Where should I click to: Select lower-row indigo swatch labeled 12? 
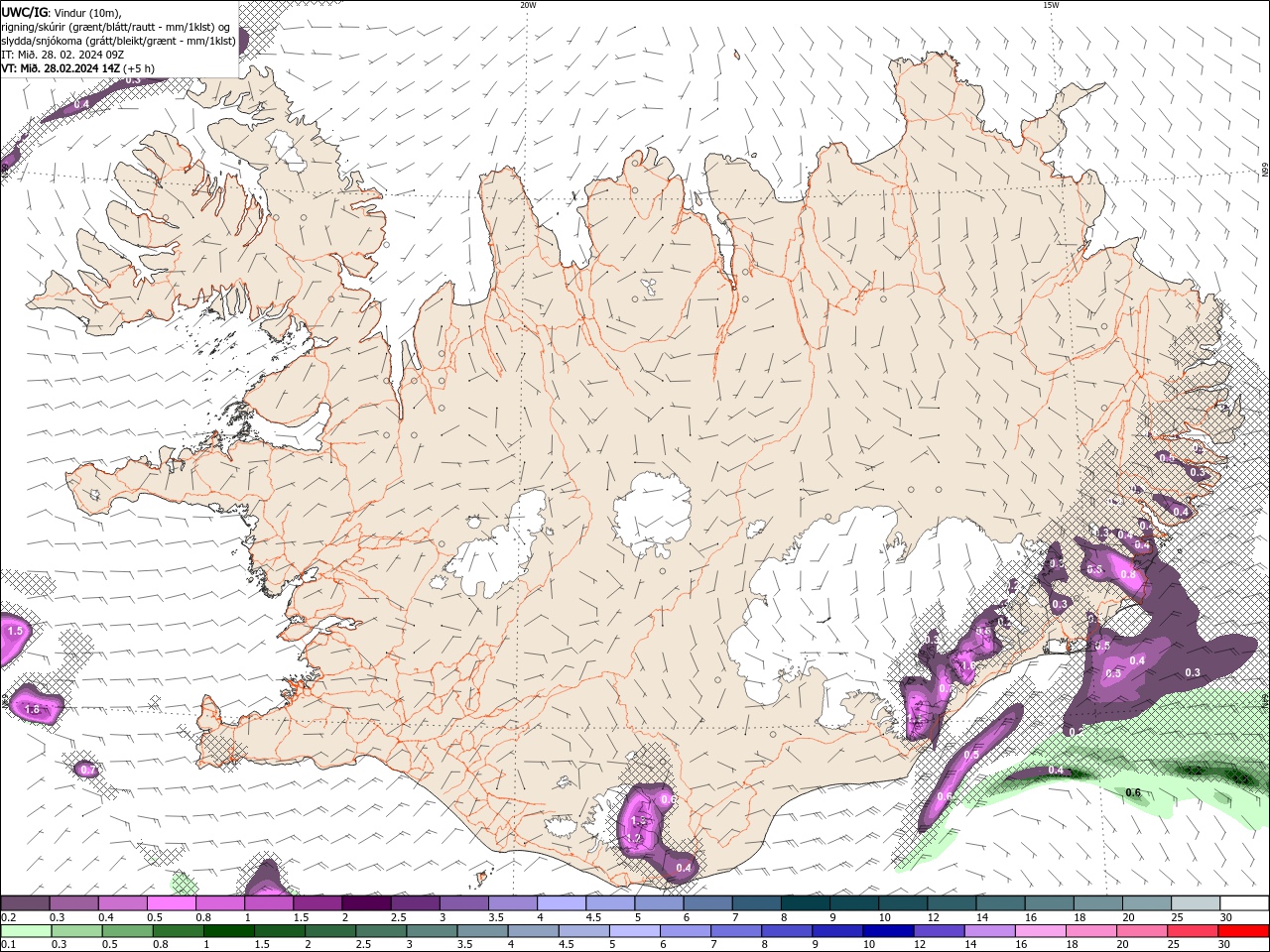(x=940, y=931)
